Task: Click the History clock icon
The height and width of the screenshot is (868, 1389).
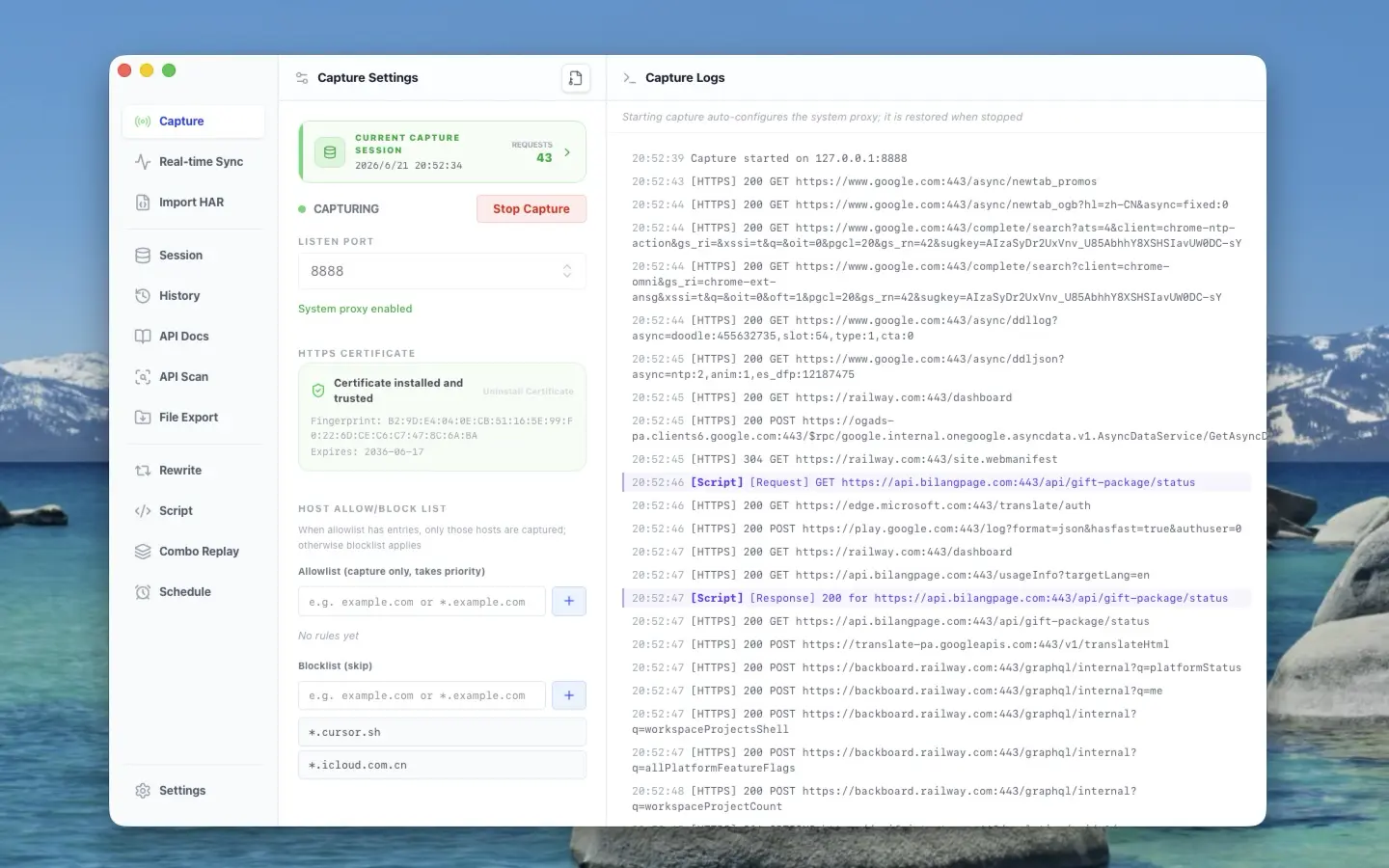Action: point(143,296)
